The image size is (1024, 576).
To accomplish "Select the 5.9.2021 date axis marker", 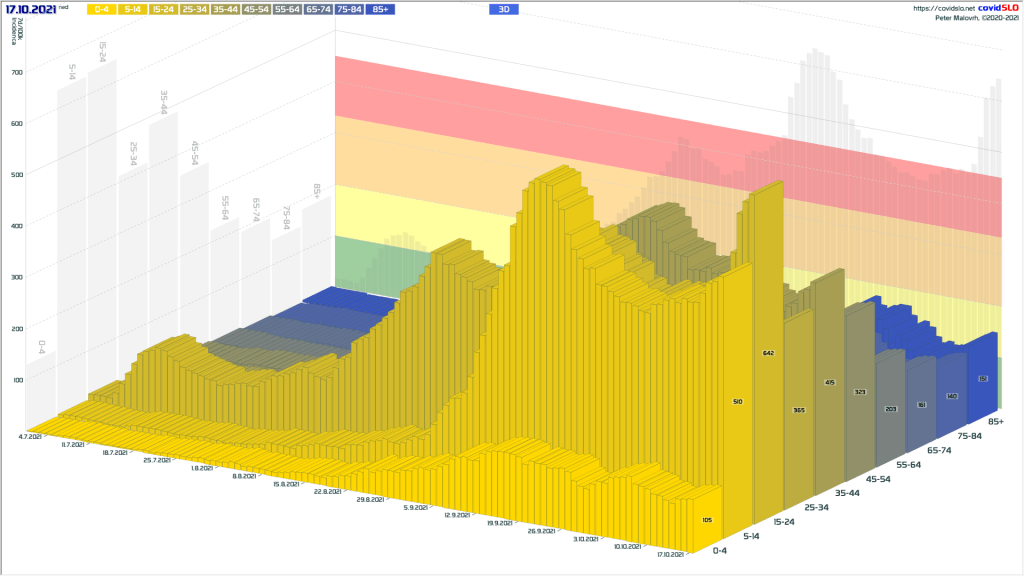I will [416, 508].
